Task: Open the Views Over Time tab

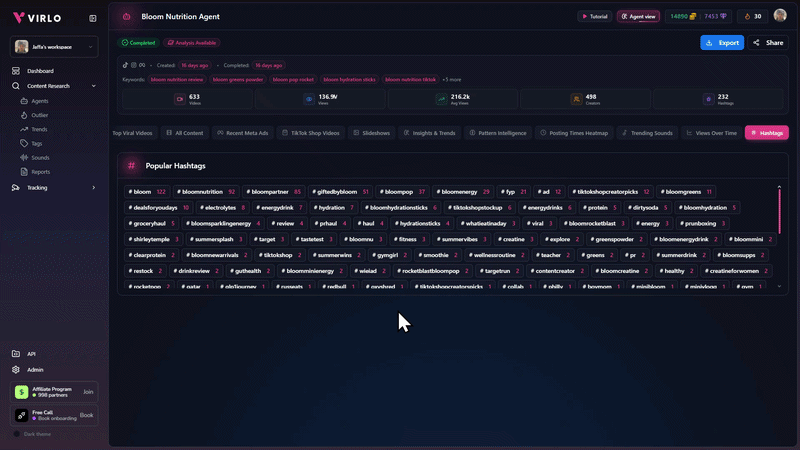Action: pyautogui.click(x=712, y=133)
